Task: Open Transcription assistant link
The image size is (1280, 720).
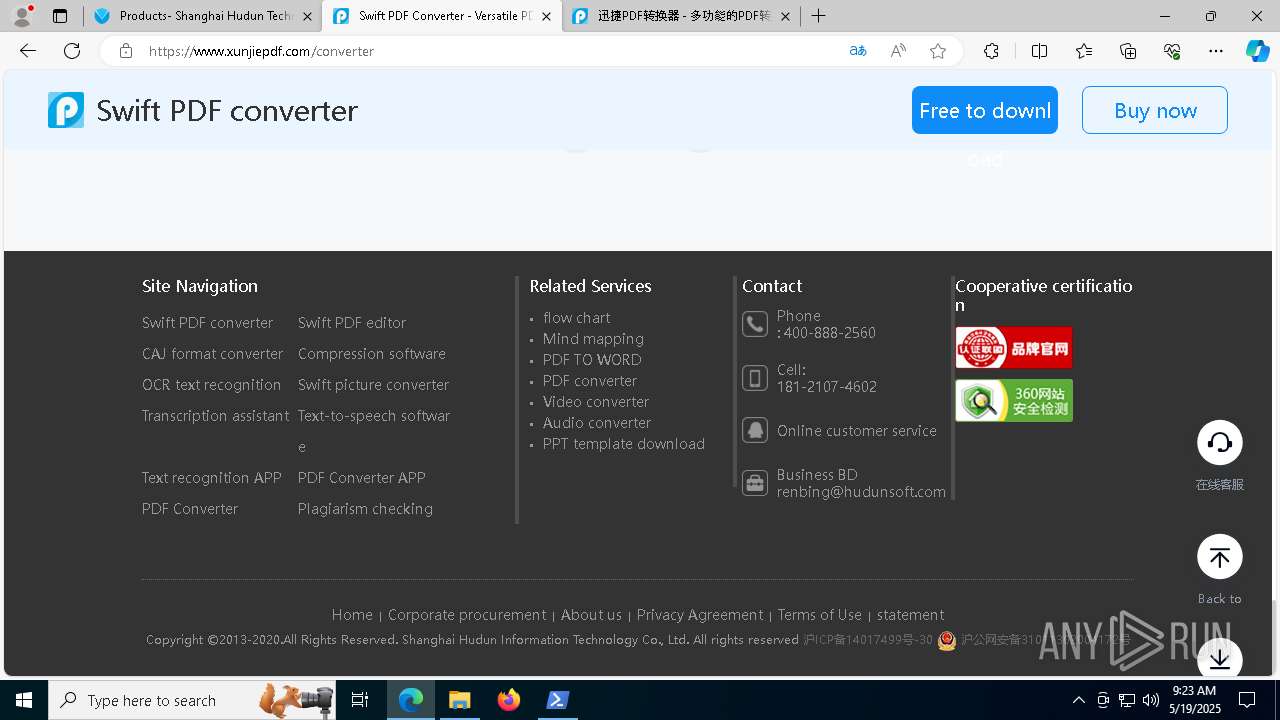Action: [x=215, y=416]
